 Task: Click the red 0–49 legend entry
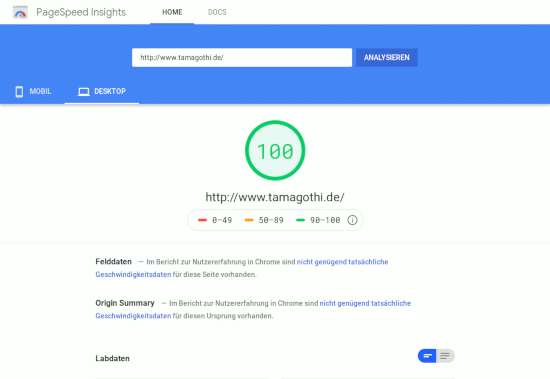215,220
